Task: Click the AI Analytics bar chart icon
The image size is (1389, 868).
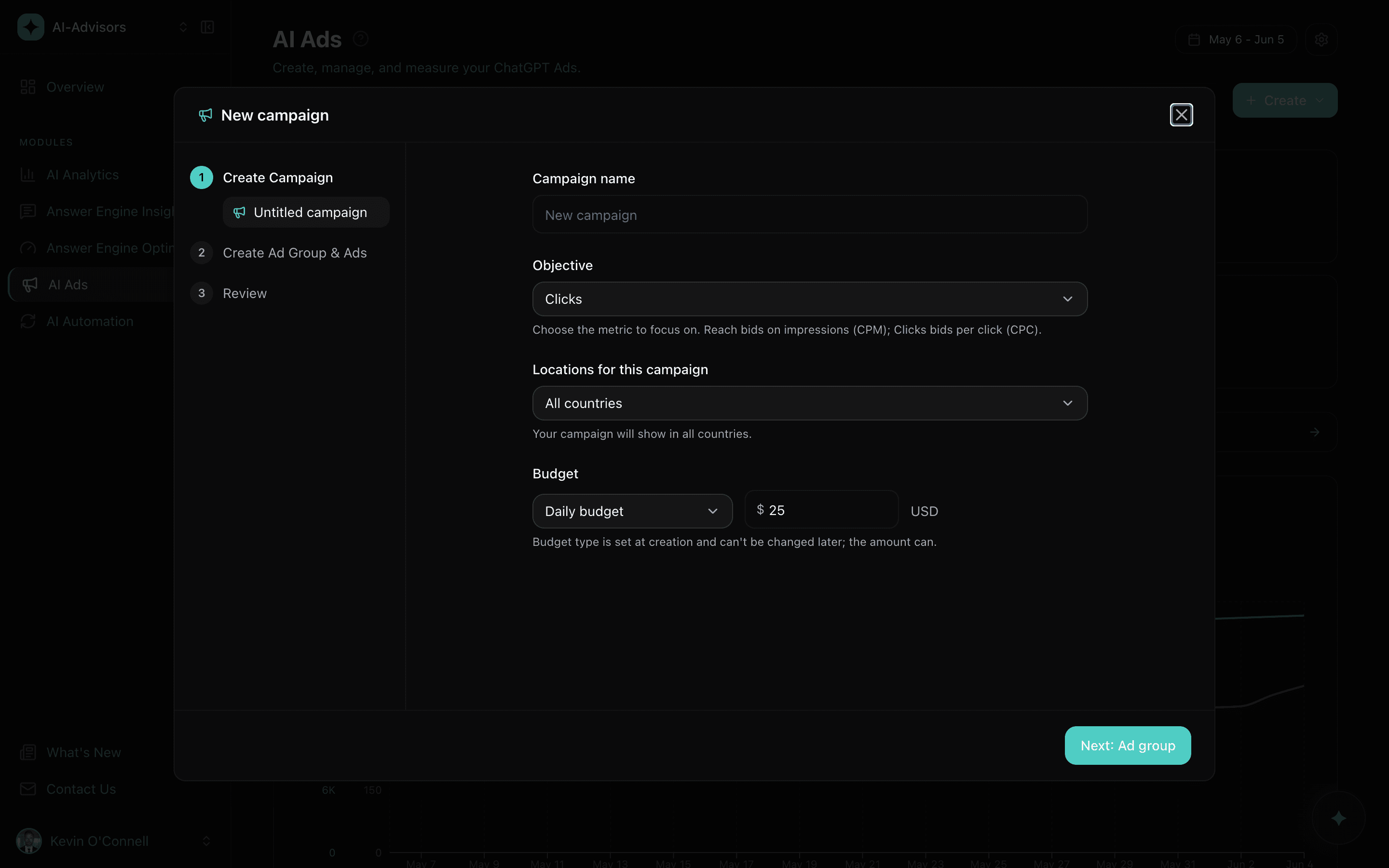Action: pos(27,175)
